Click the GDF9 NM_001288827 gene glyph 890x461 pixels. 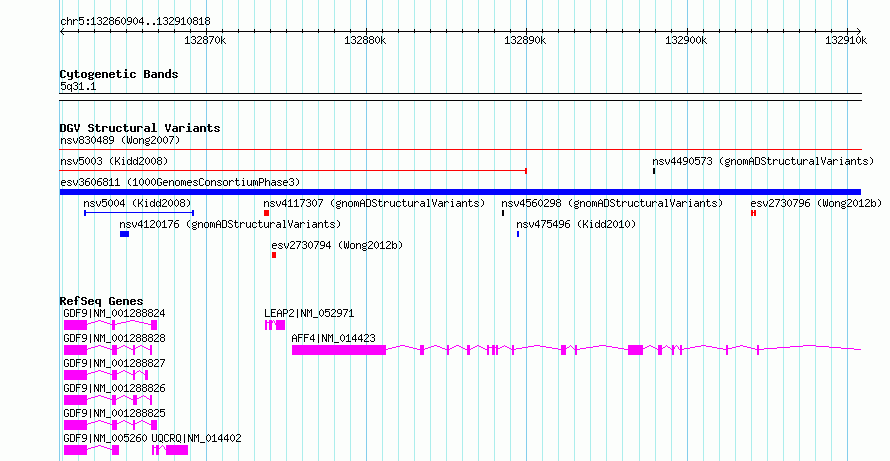(x=106, y=375)
